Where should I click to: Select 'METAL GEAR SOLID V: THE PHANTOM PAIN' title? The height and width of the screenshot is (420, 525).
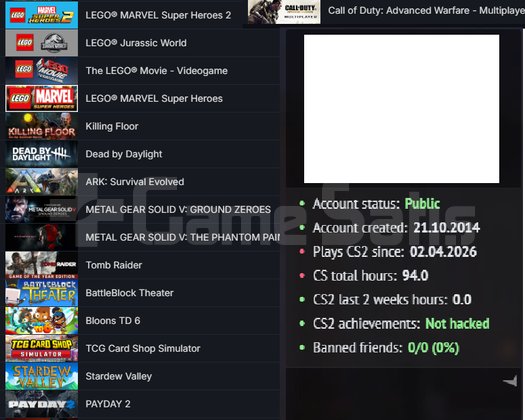(x=182, y=237)
